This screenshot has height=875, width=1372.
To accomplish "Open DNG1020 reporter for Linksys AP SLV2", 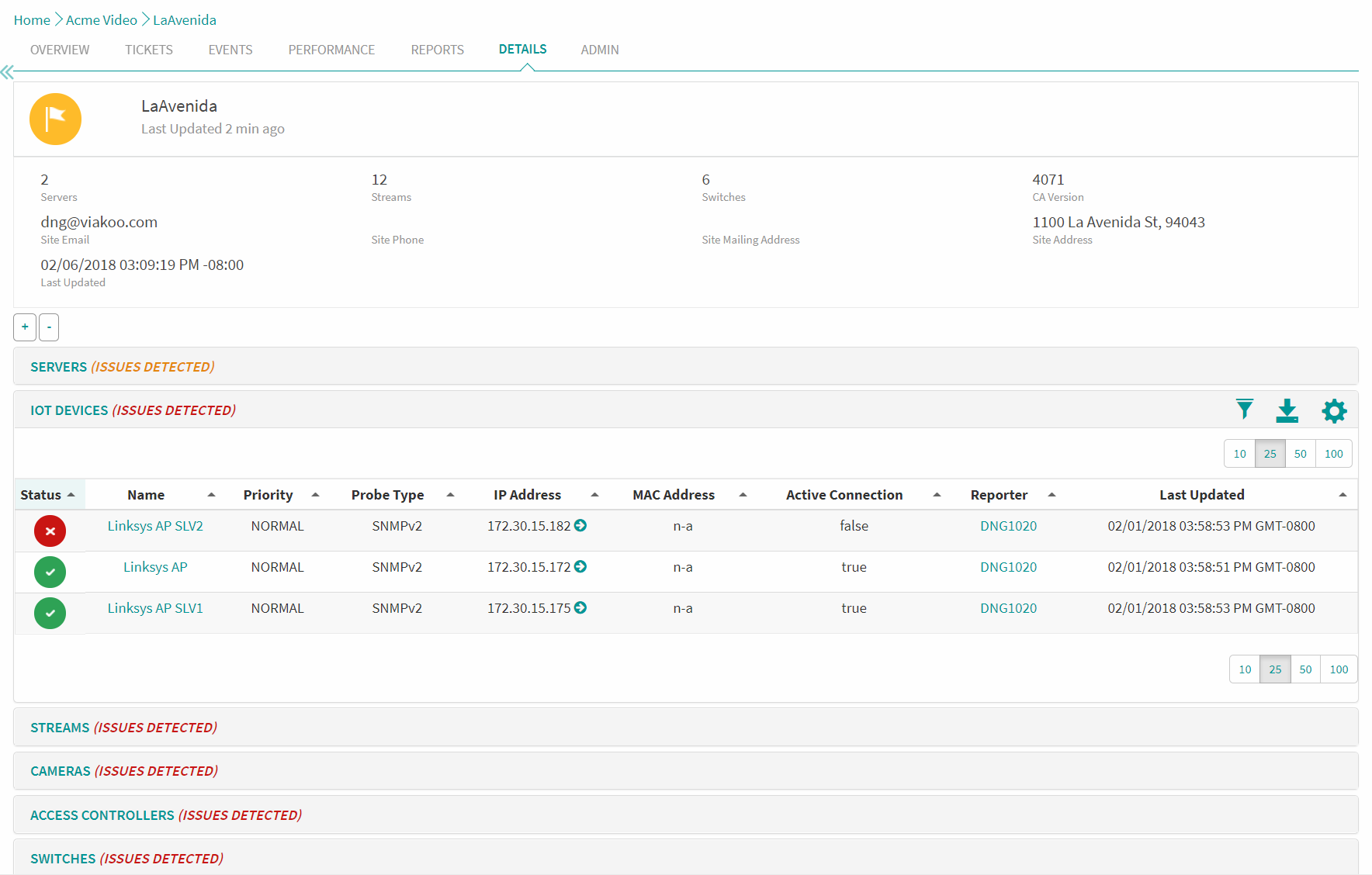I will pos(1008,526).
